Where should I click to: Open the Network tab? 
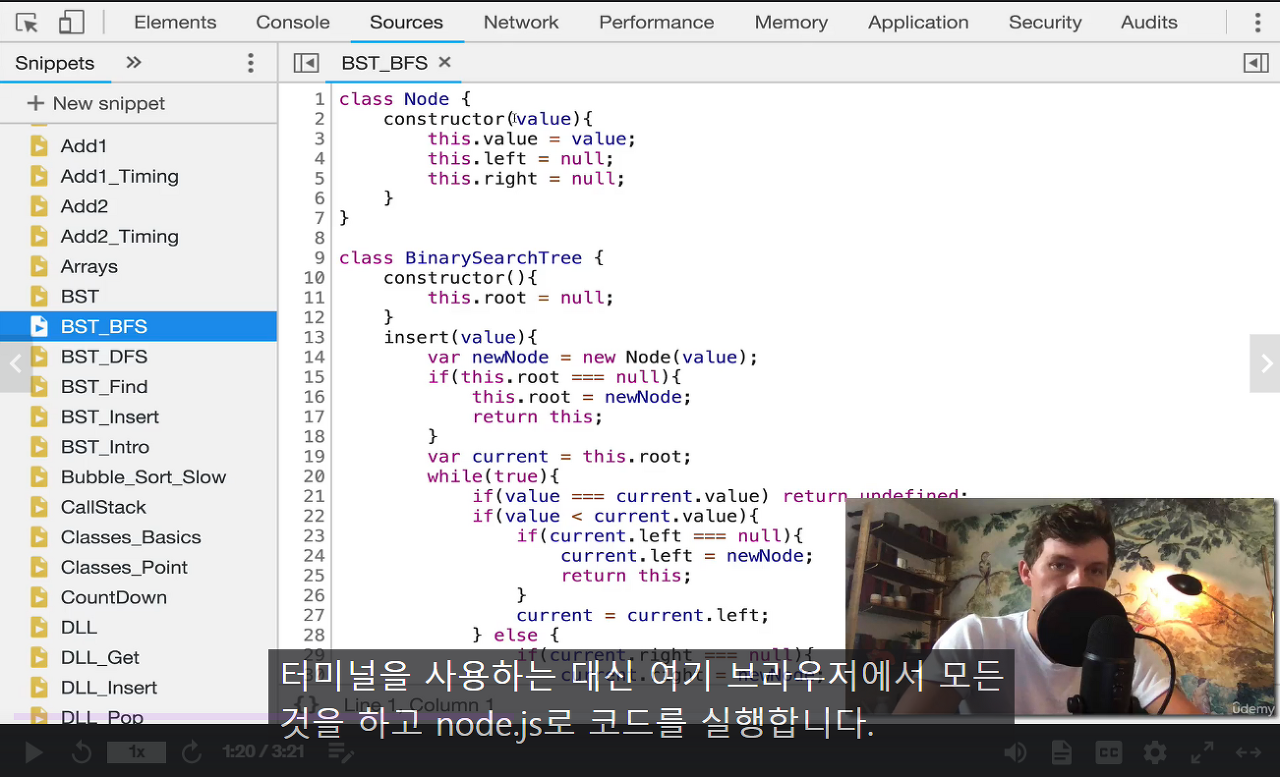pos(521,22)
